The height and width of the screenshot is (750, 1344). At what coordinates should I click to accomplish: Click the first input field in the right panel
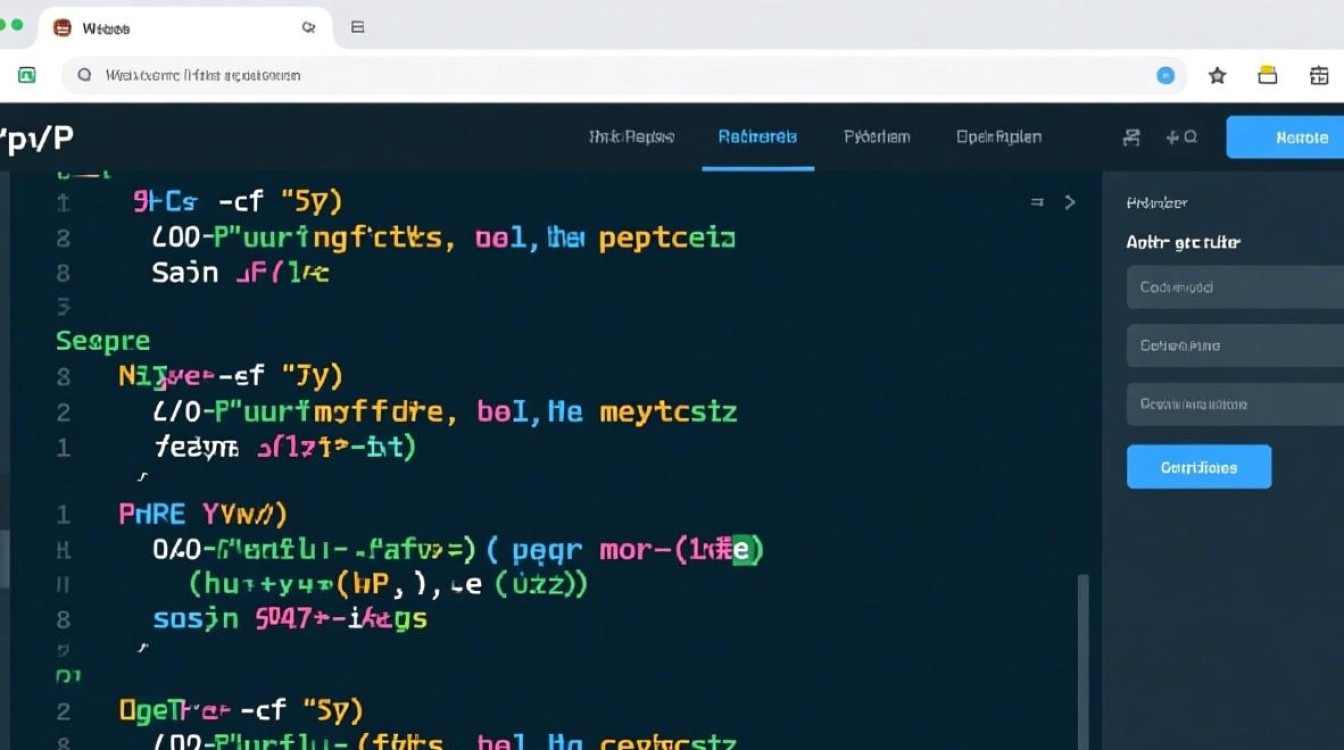(1236, 287)
